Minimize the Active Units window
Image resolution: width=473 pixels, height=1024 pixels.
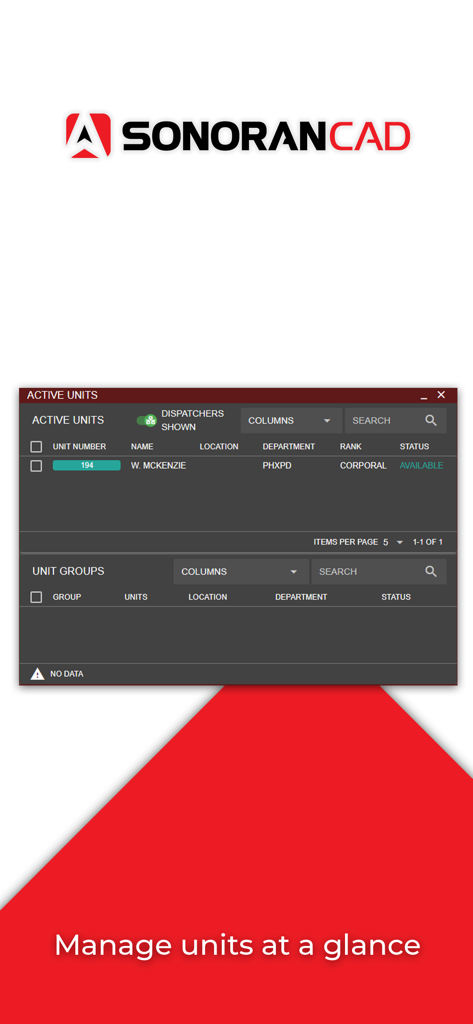pyautogui.click(x=424, y=396)
